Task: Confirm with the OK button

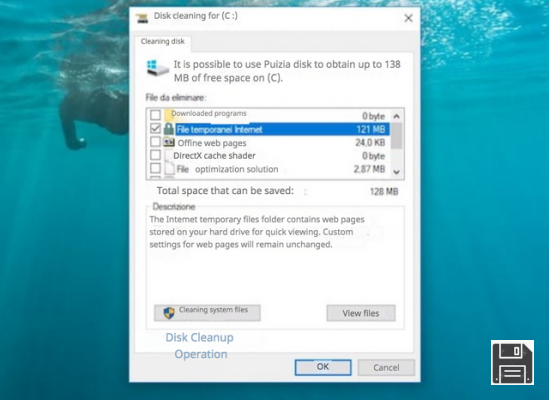Action: click(323, 367)
